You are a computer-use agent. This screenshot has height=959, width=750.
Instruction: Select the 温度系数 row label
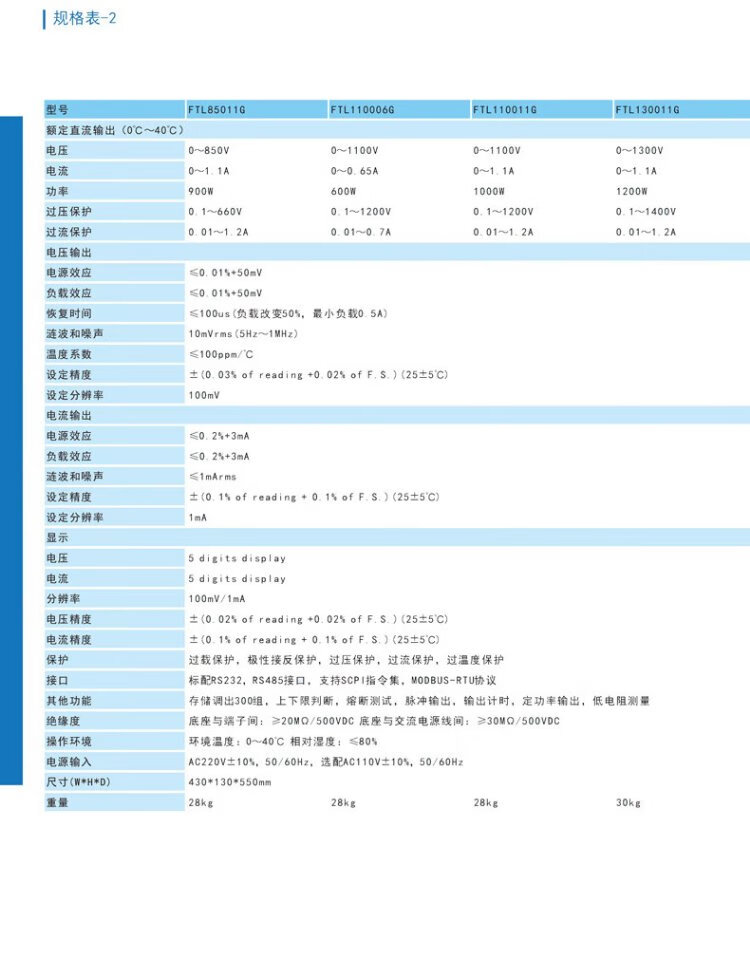click(x=69, y=354)
